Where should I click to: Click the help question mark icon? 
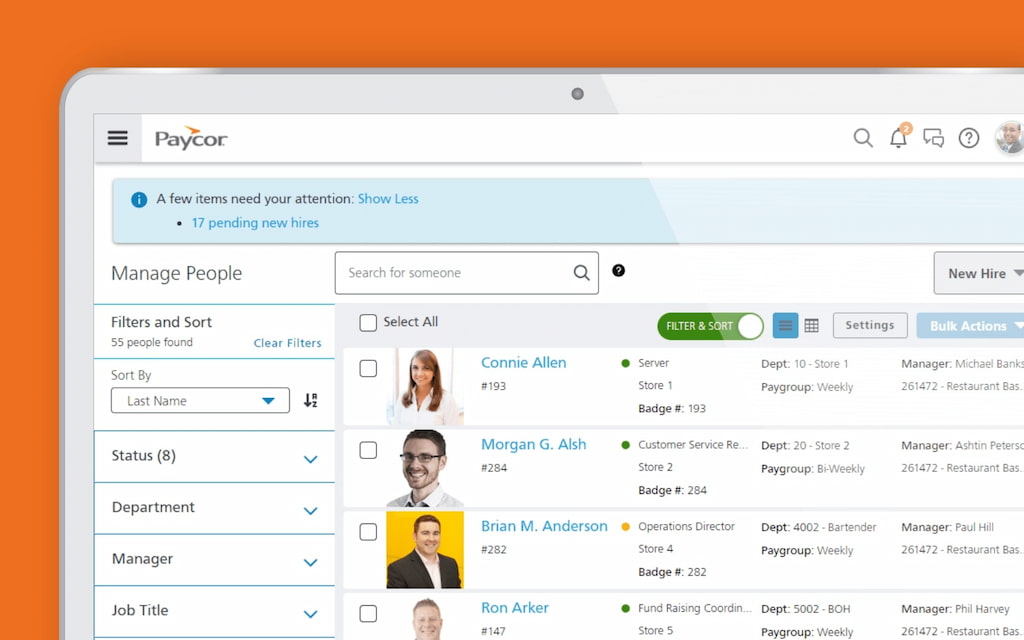(968, 138)
